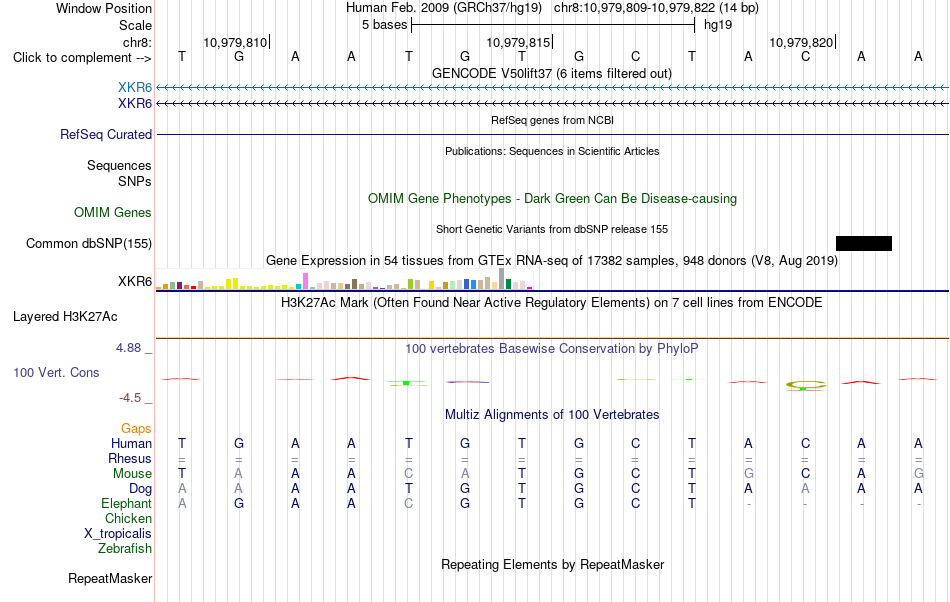950x602 pixels.
Task: Click the OMIM Gene Phenotypes green title
Action: 553,199
